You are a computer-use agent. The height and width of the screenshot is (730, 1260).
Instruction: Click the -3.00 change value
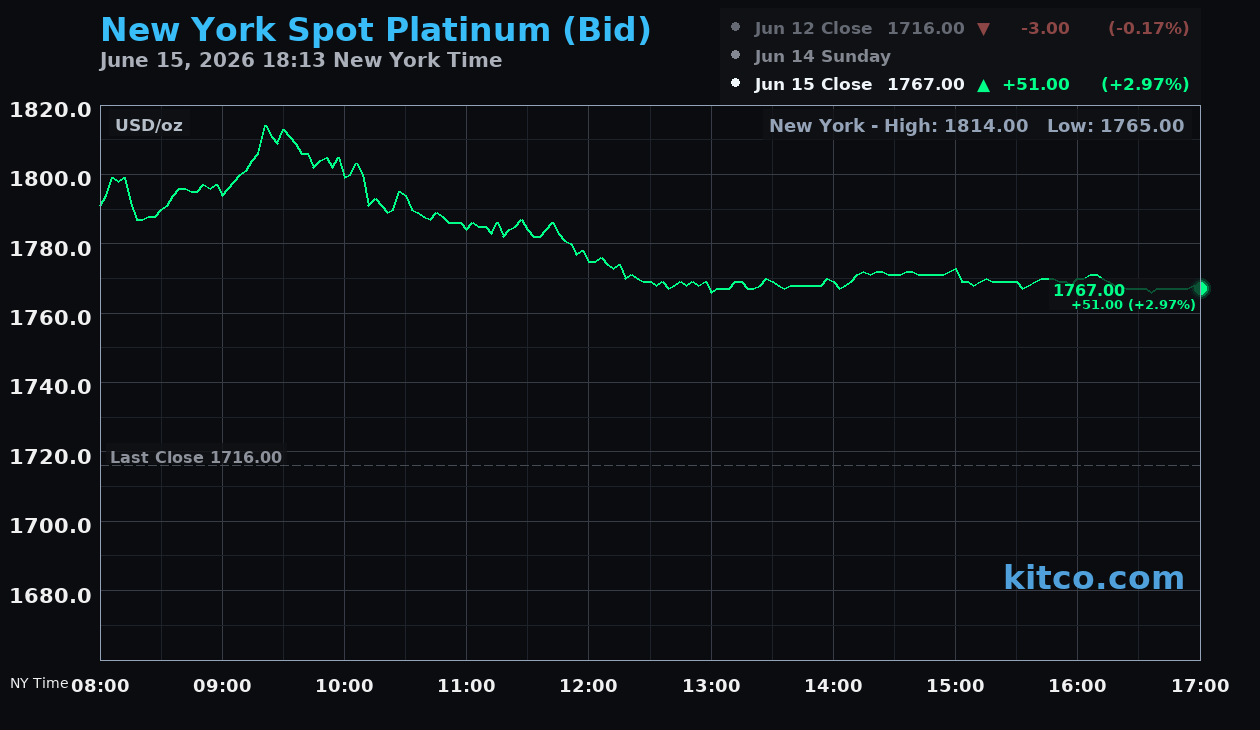pyautogui.click(x=1045, y=29)
